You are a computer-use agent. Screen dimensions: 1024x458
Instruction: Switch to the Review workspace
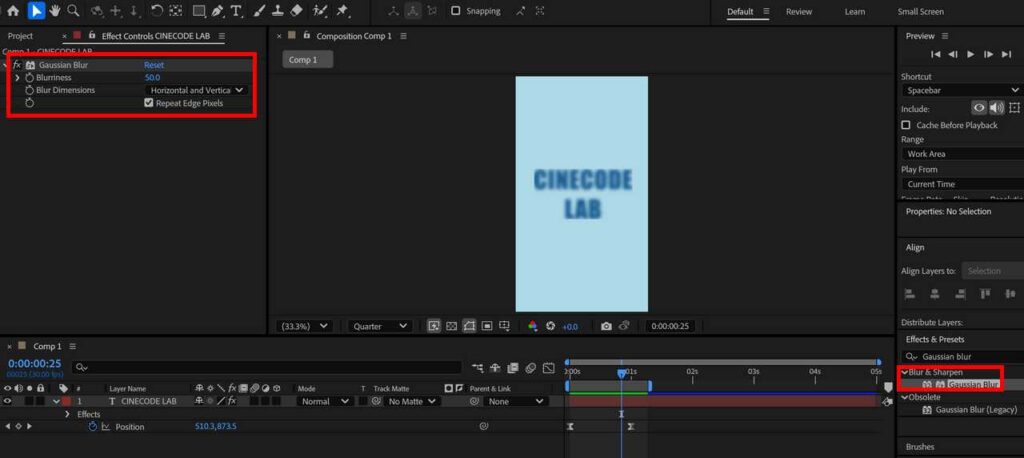click(799, 12)
